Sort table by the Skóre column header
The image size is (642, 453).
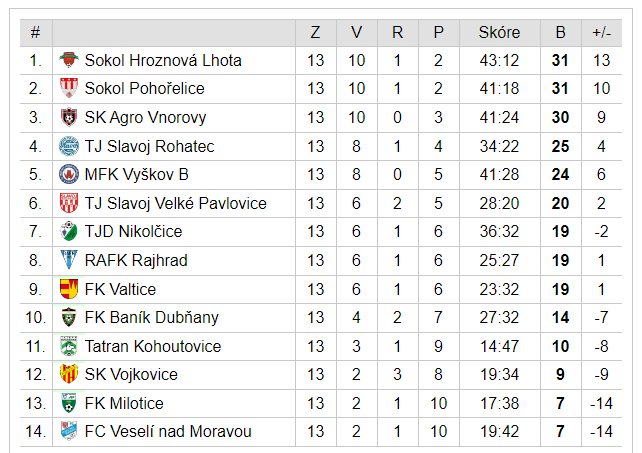pos(499,32)
